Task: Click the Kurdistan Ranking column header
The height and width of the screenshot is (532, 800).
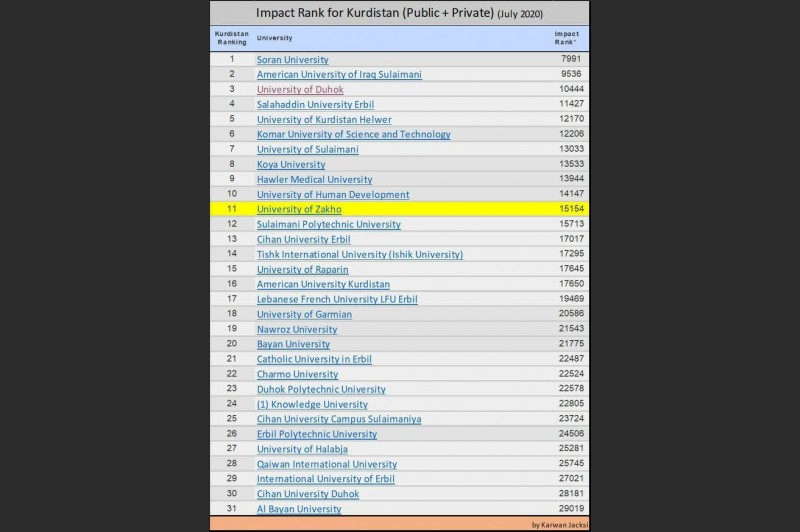Action: (231, 38)
